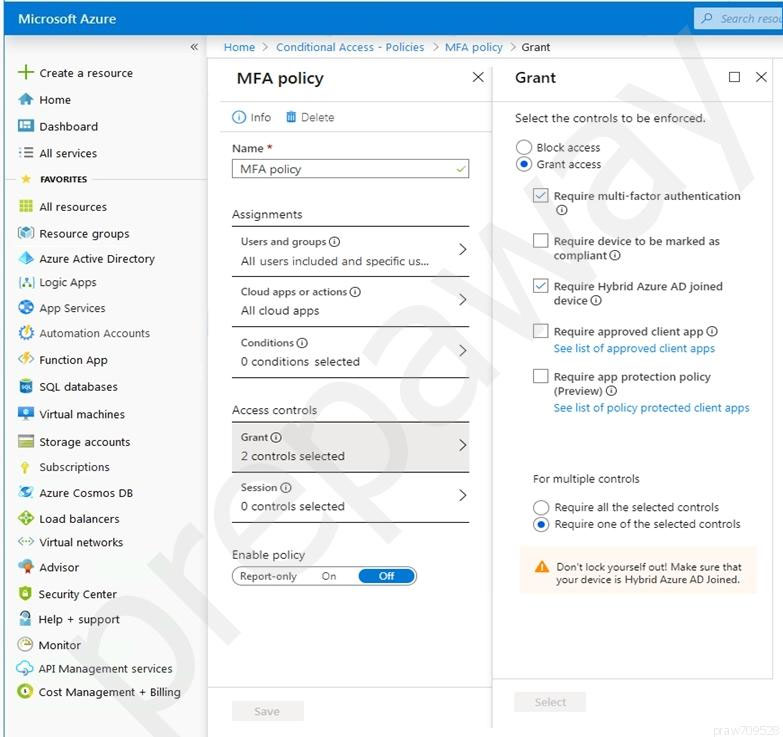783x737 pixels.
Task: Click the Logic Apps icon
Action: click(x=26, y=282)
